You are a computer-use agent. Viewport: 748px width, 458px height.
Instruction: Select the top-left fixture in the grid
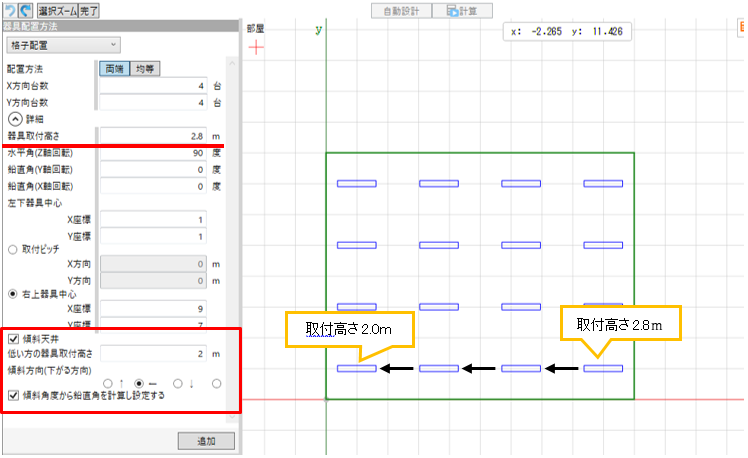(x=357, y=184)
